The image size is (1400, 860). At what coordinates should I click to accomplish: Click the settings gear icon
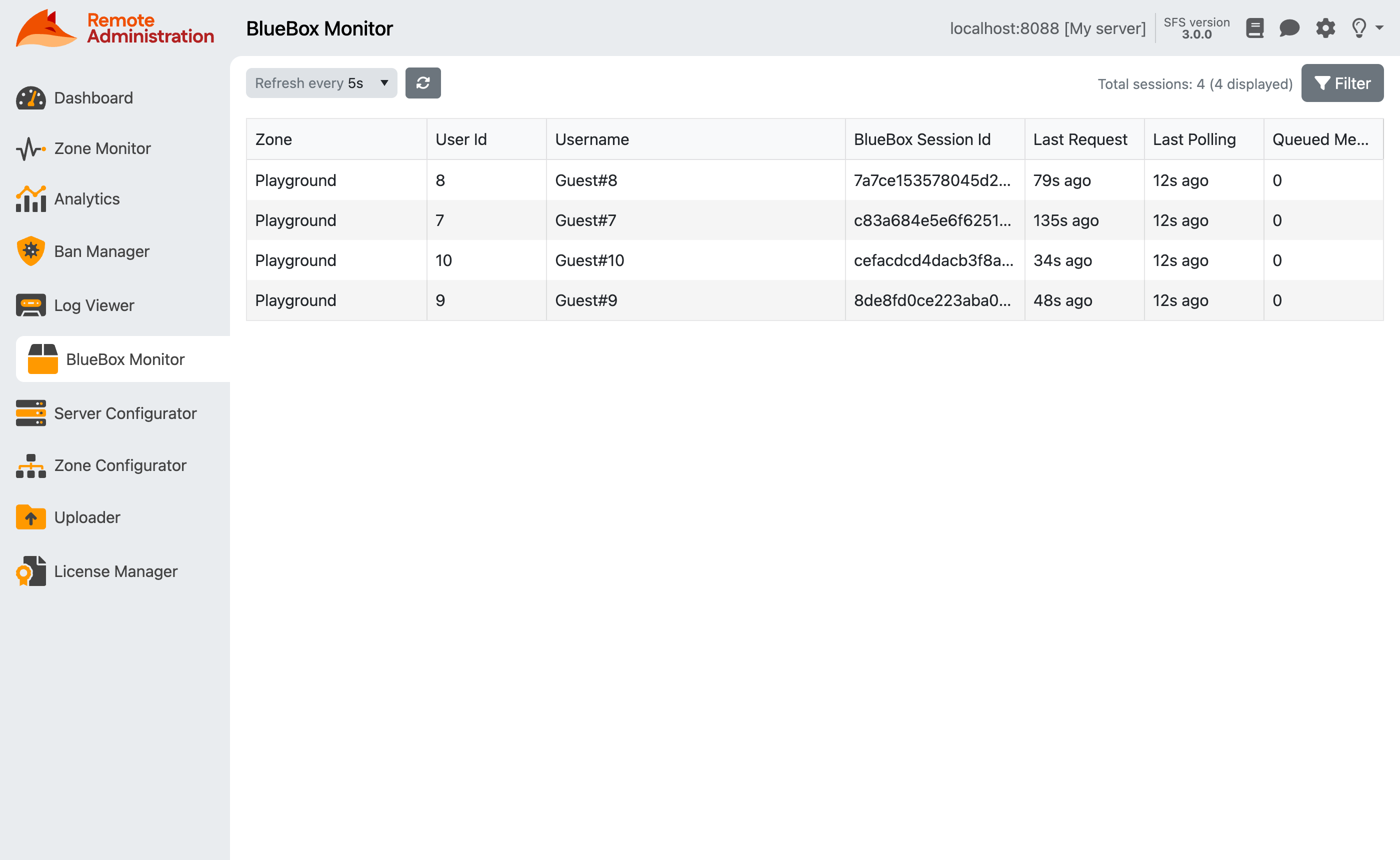[x=1325, y=28]
